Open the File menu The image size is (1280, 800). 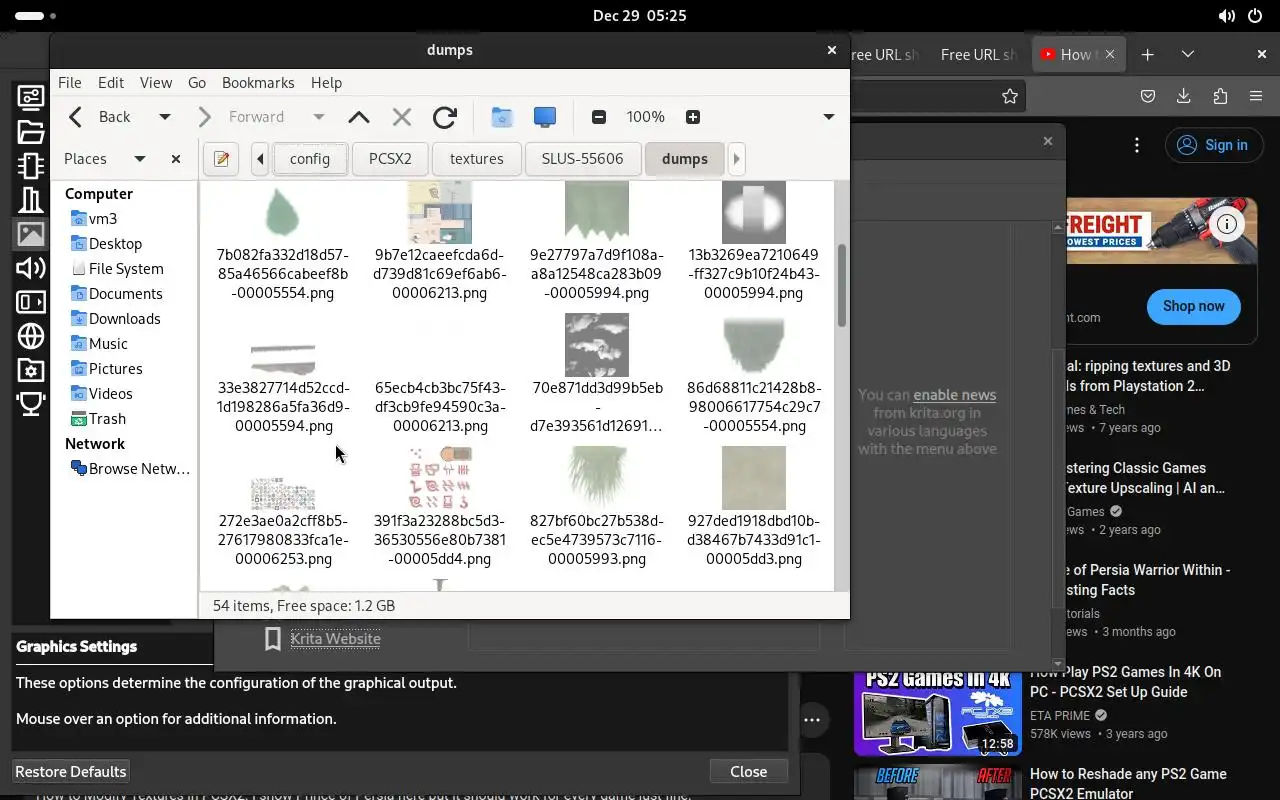tap(70, 83)
